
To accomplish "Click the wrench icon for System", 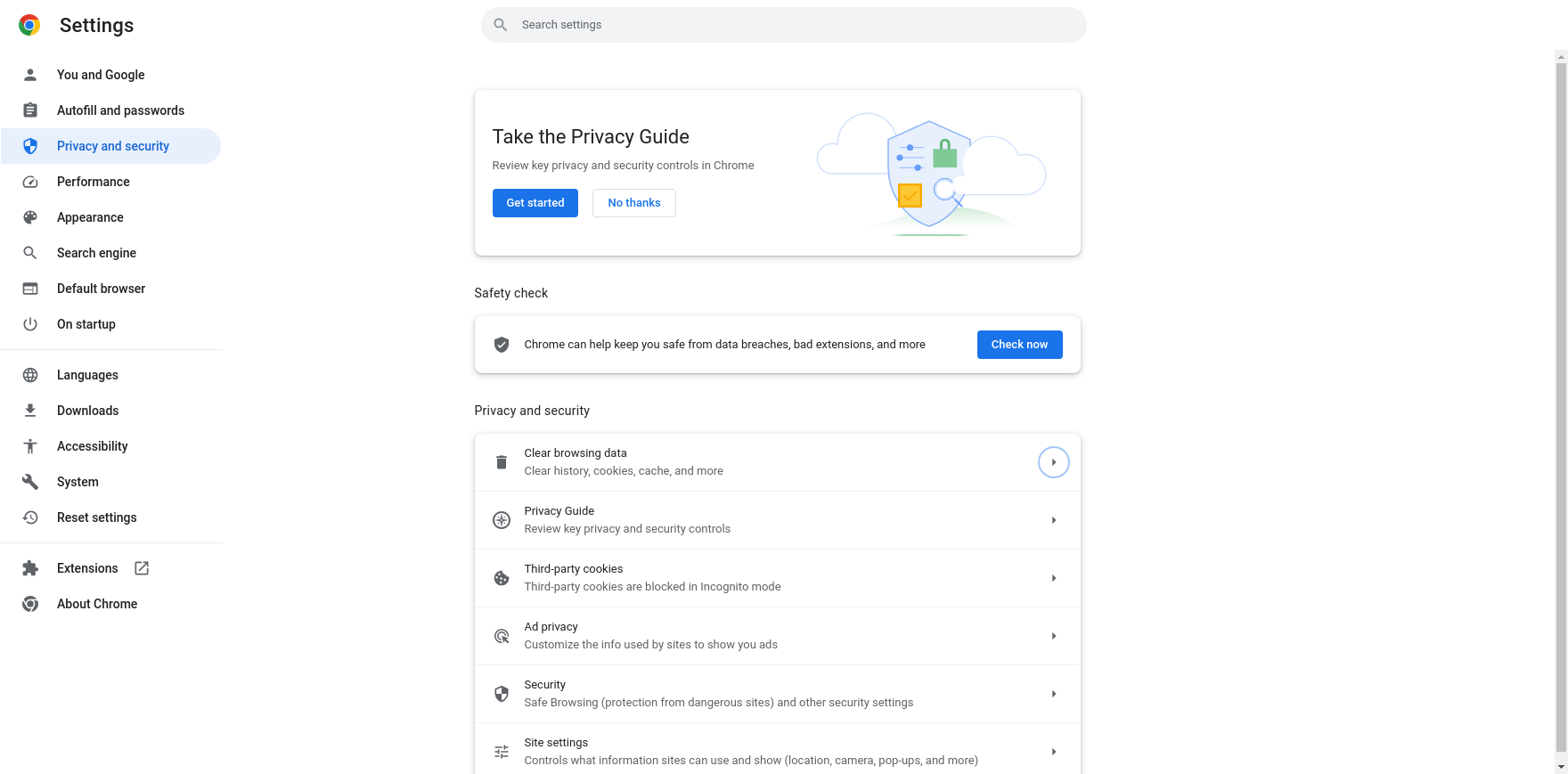I will [x=30, y=482].
